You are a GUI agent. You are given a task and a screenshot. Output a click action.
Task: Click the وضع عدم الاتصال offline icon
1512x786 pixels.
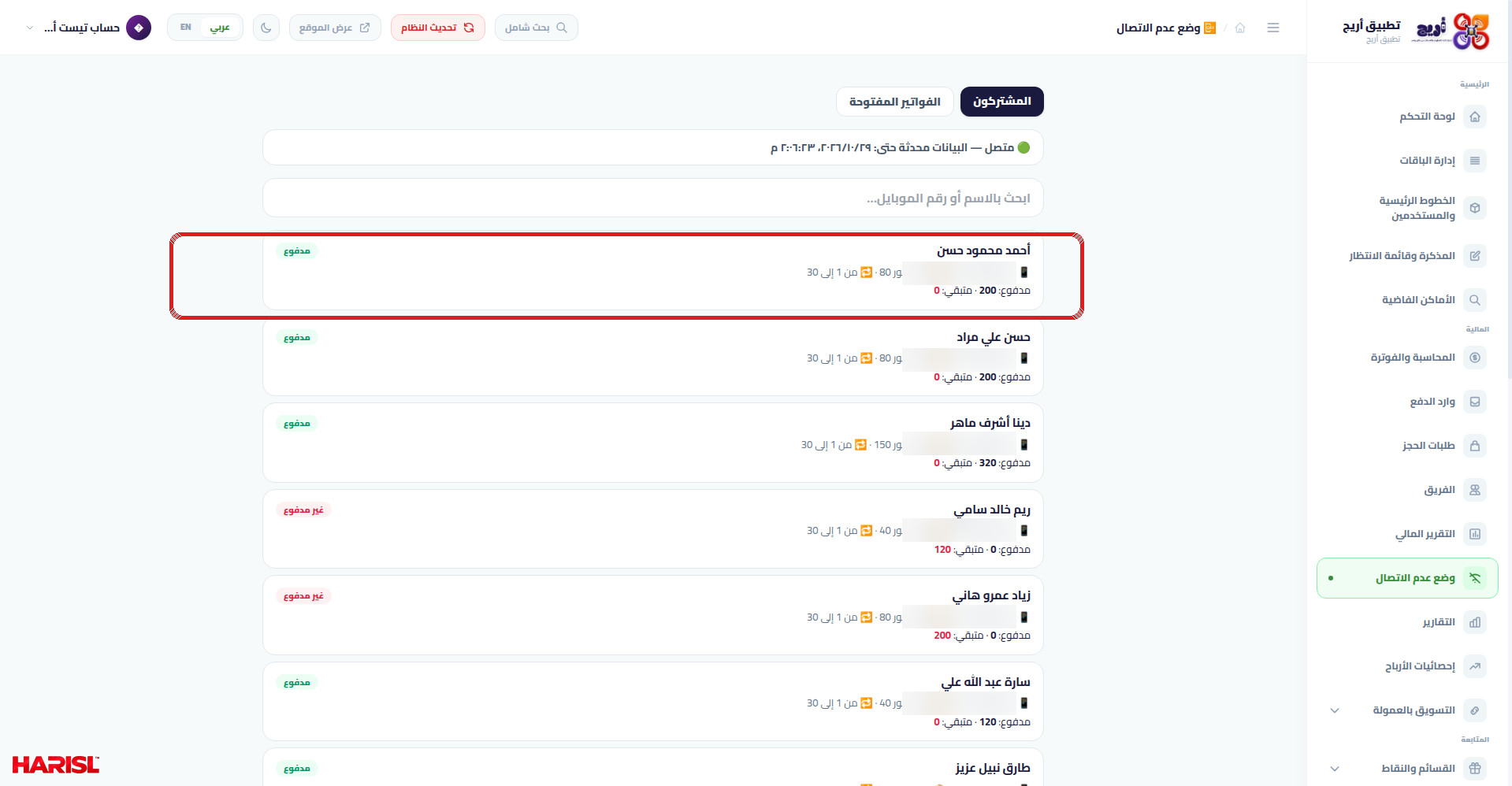(1474, 578)
